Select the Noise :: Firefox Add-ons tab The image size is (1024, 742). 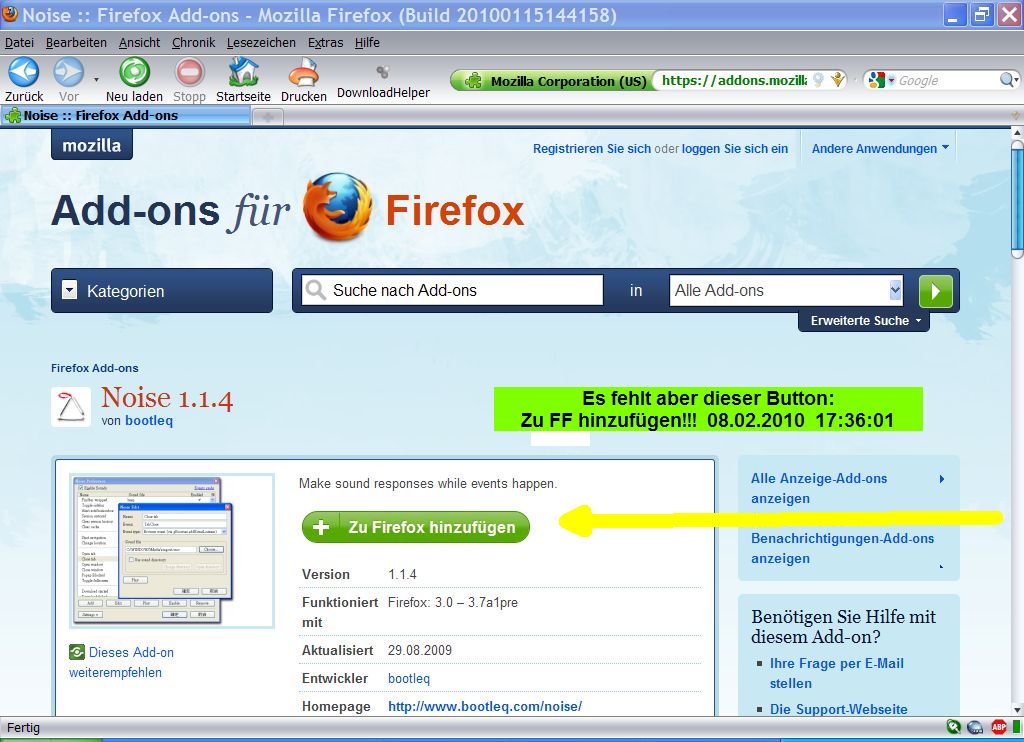coord(125,116)
